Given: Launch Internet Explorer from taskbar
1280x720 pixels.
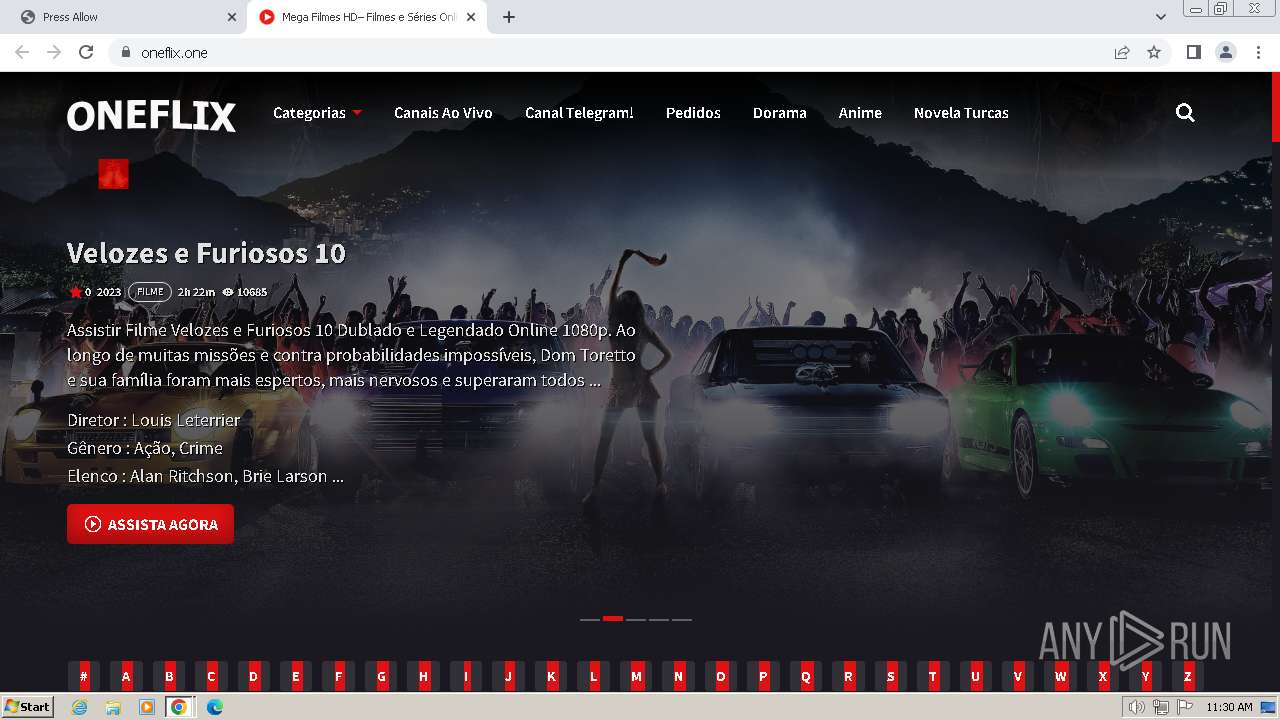Looking at the screenshot, I should click(80, 707).
